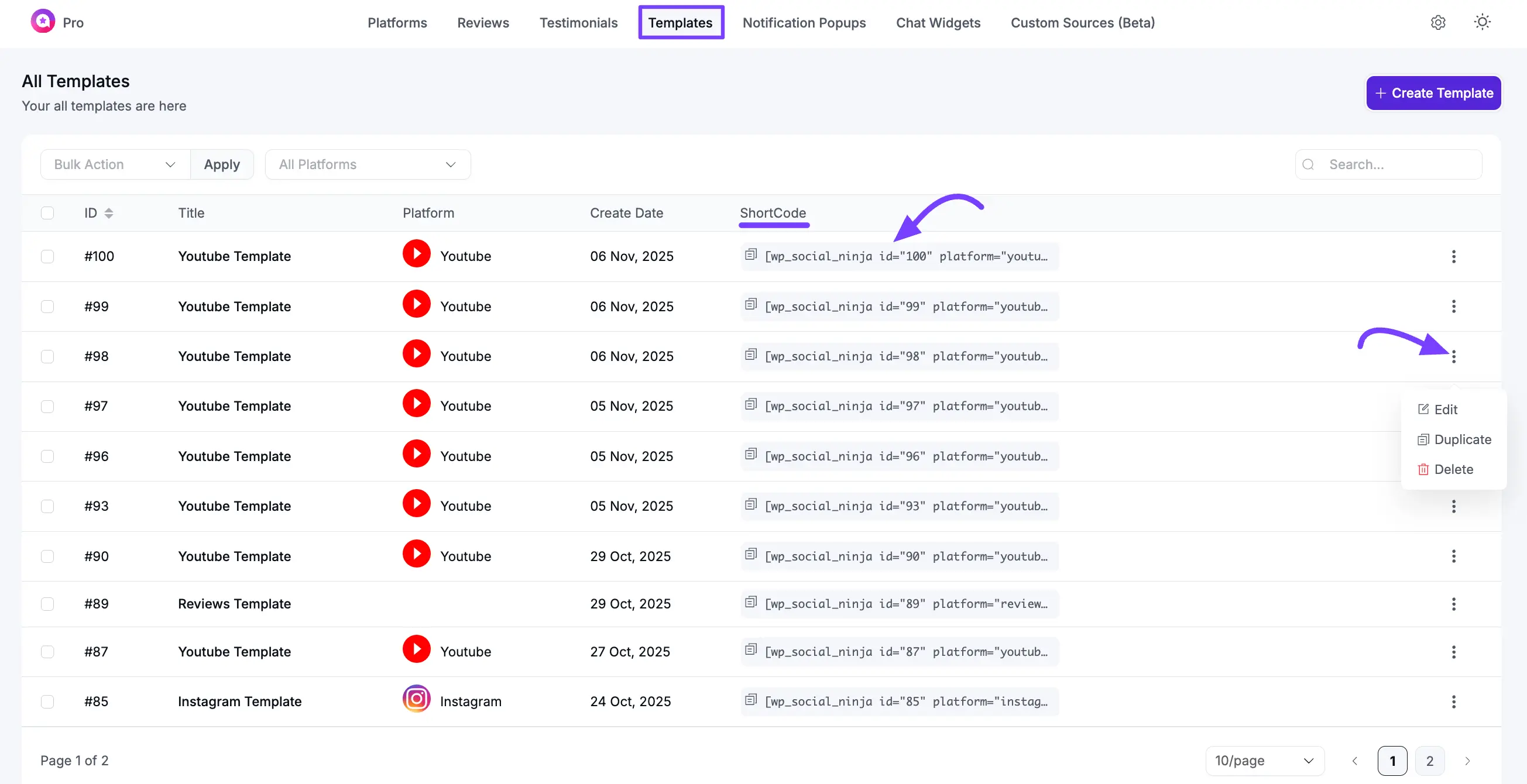Choose Duplicate from the context menu

[x=1461, y=440]
